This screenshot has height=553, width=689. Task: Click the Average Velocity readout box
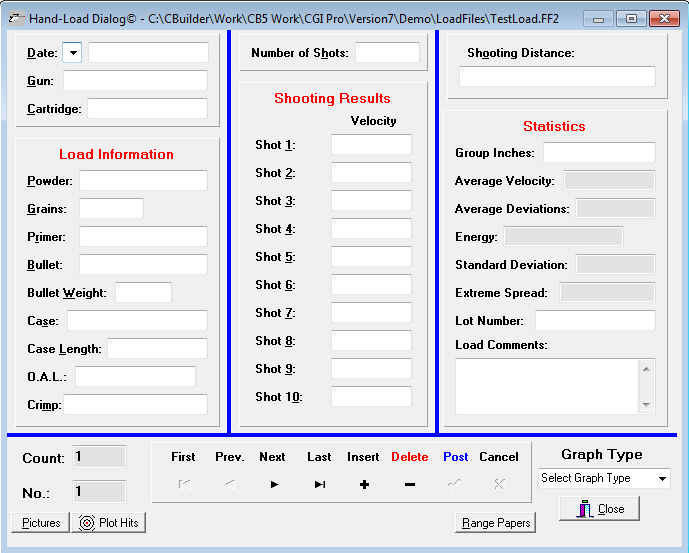pyautogui.click(x=609, y=181)
